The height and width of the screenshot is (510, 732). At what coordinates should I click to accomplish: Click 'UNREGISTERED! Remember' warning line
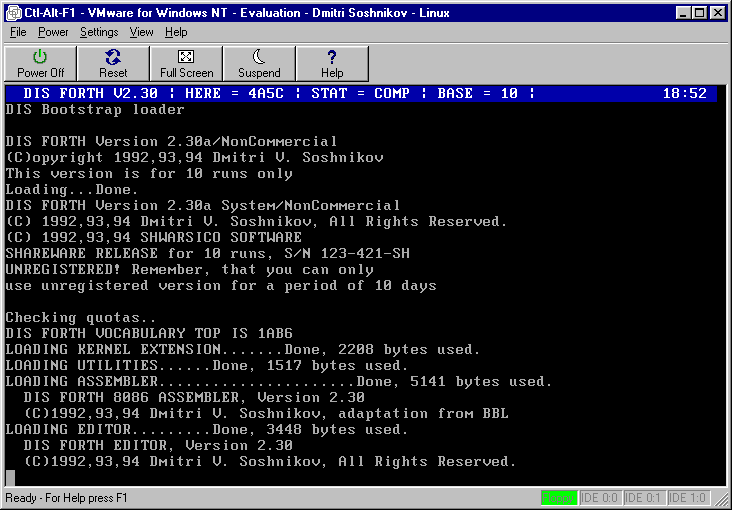(190, 269)
